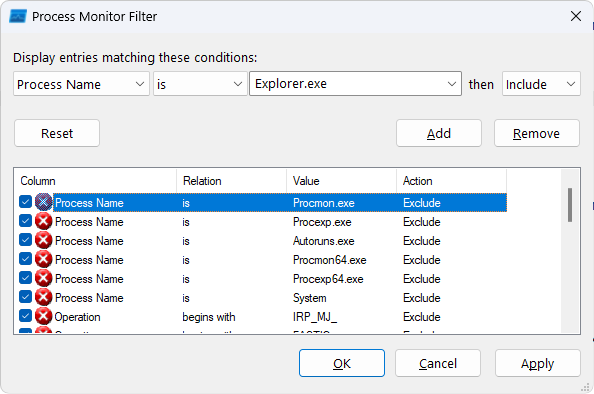Click the Process Monitor title bar icon
594x394 pixels.
17,17
